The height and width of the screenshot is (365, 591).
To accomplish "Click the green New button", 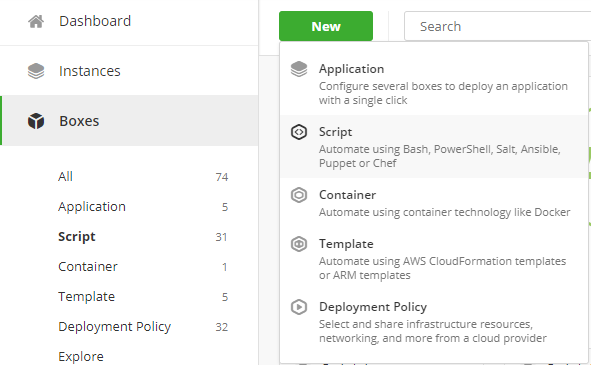I will point(326,26).
